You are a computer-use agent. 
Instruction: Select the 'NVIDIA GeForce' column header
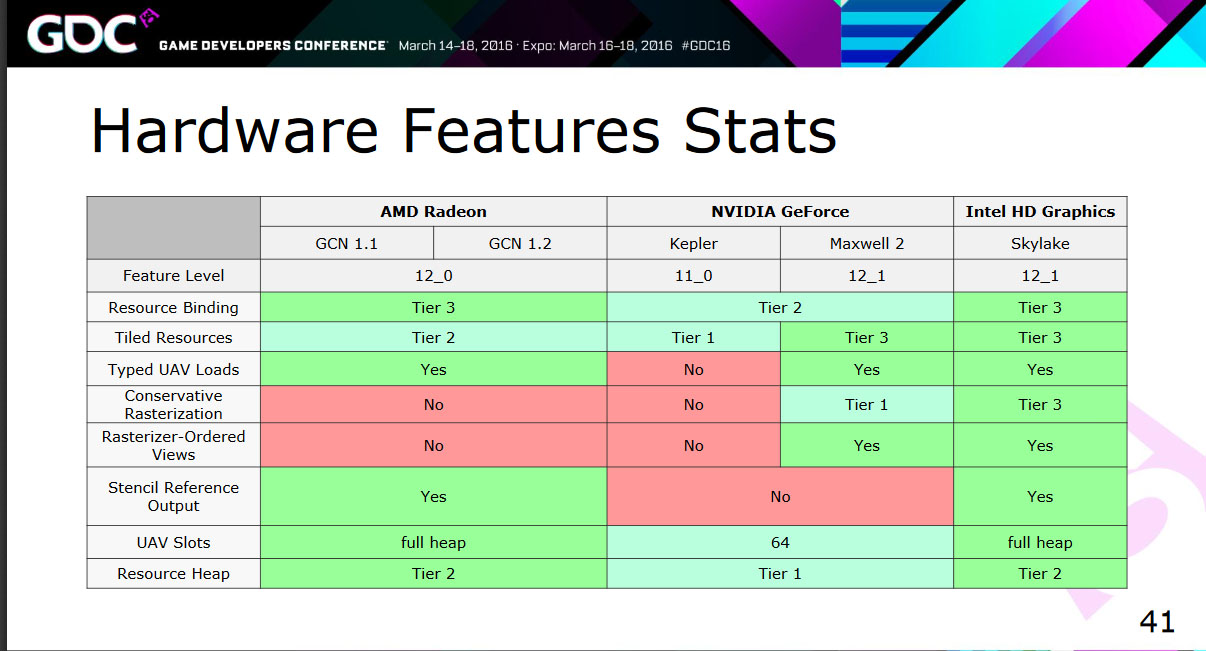(780, 212)
